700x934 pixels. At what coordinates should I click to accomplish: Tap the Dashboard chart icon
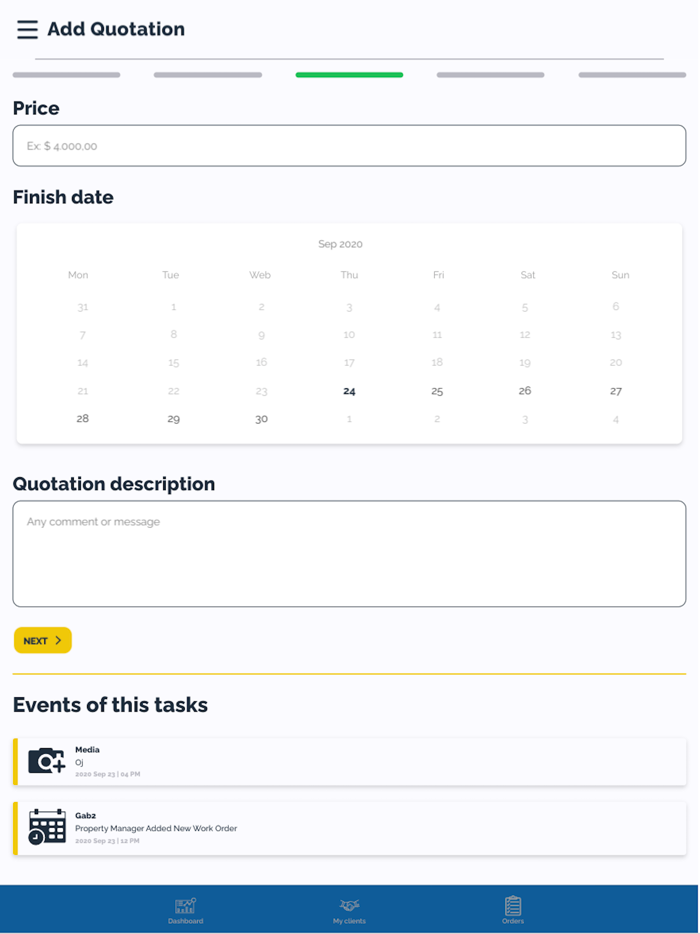pos(185,905)
